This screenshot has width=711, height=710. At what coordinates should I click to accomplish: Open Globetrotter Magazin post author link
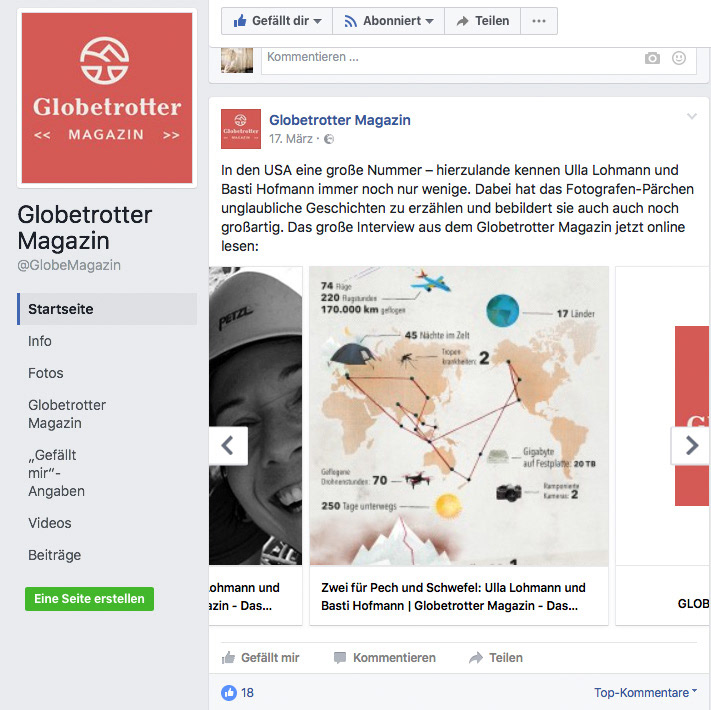(340, 120)
